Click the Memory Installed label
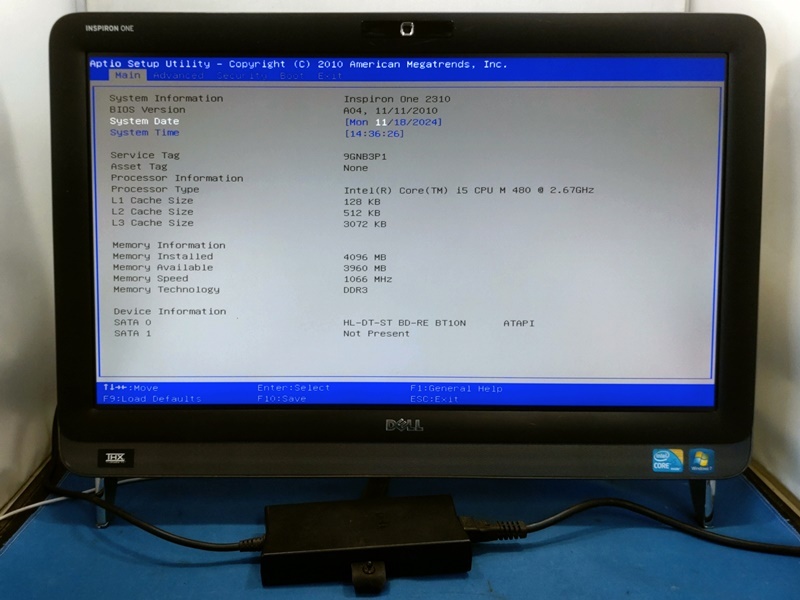Image resolution: width=800 pixels, height=600 pixels. [x=163, y=256]
